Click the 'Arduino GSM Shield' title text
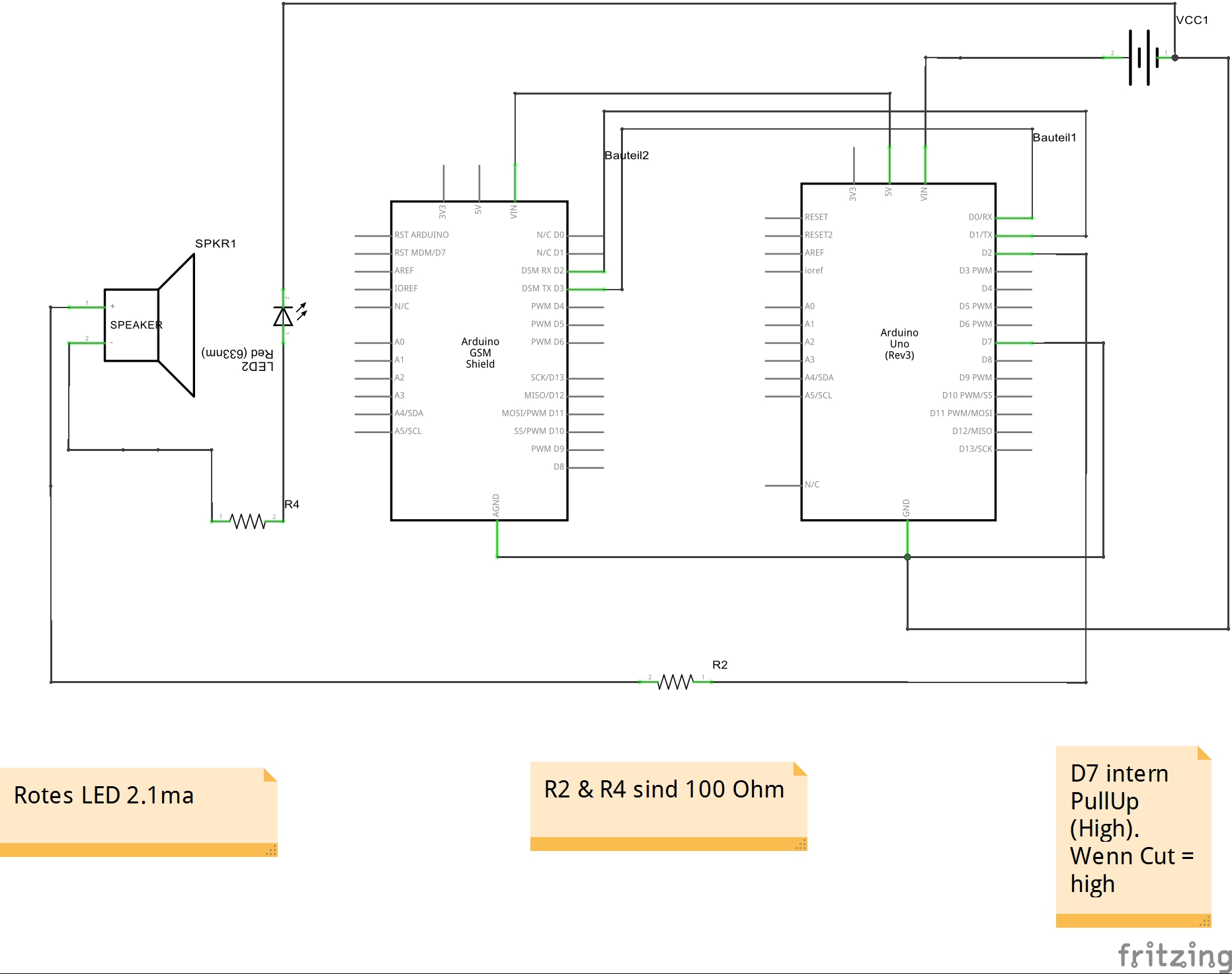 click(480, 353)
